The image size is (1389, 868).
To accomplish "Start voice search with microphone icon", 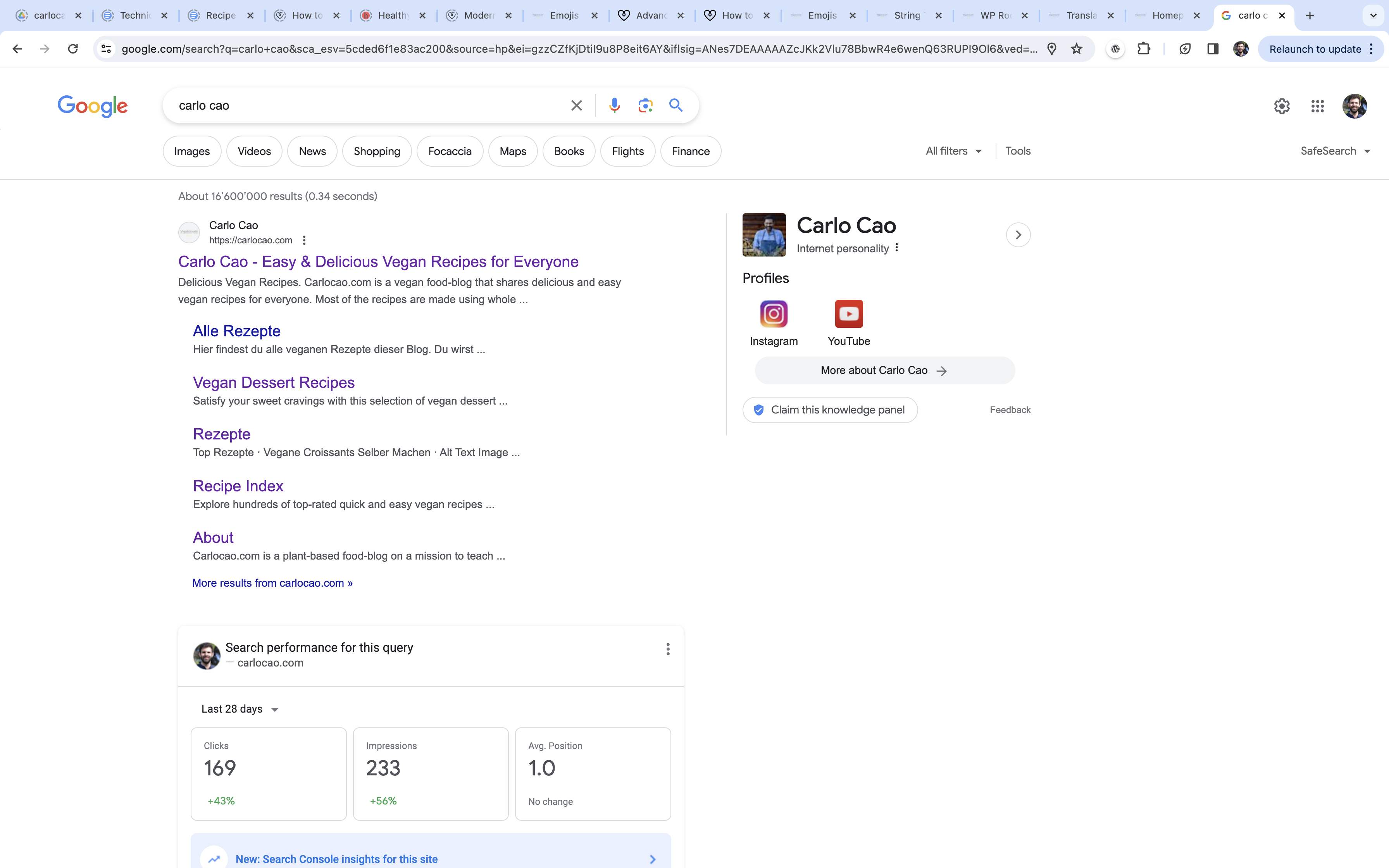I will point(614,106).
